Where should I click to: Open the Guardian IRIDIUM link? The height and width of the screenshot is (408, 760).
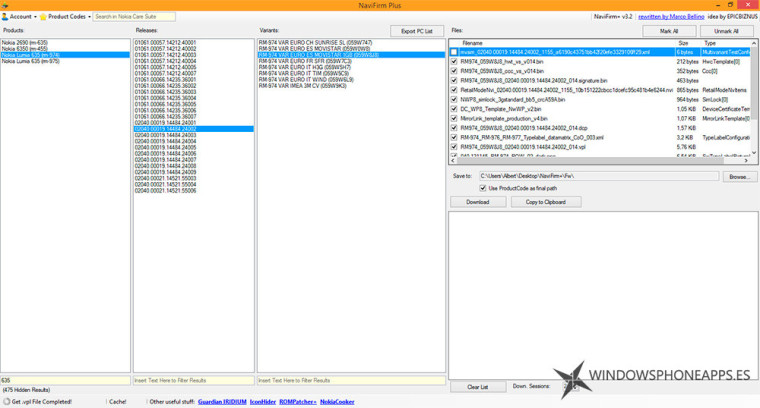click(x=222, y=402)
